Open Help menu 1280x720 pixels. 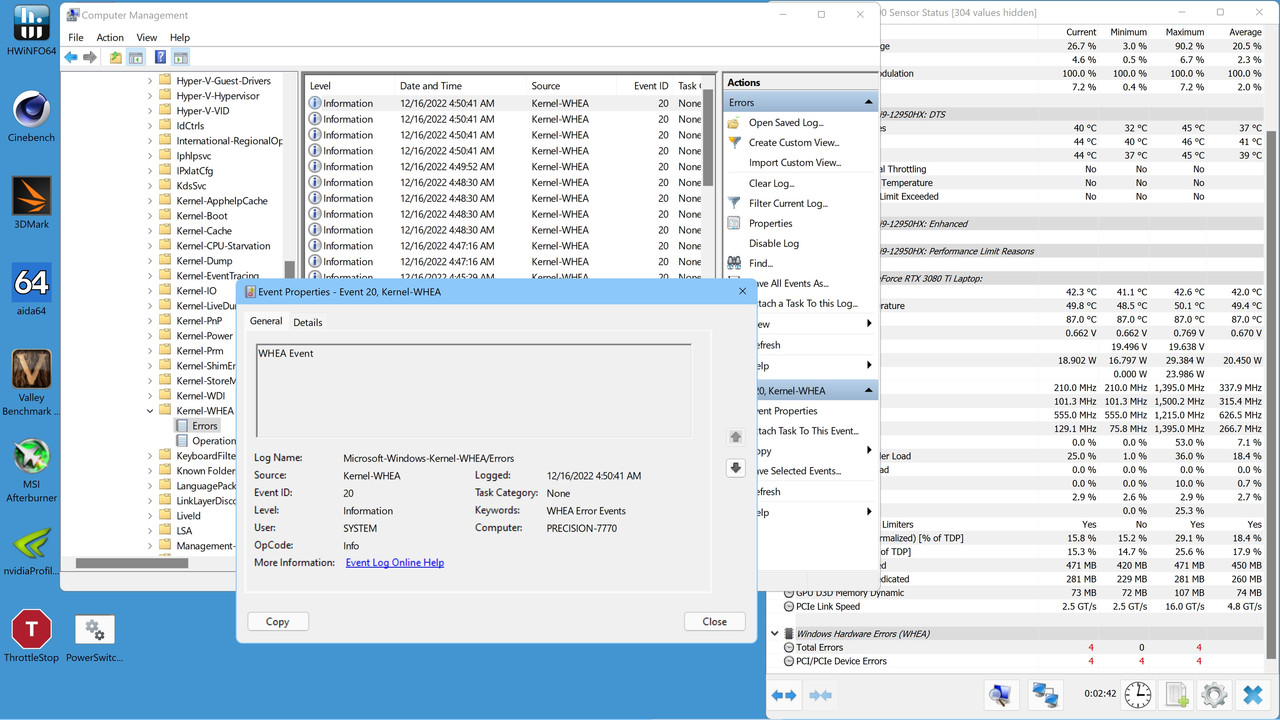(x=180, y=37)
